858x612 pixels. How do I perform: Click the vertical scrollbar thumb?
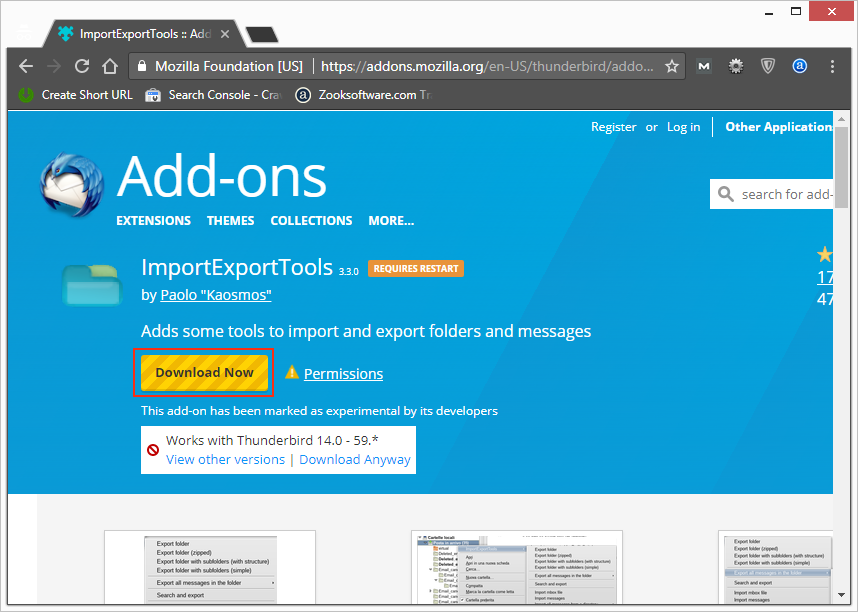click(841, 167)
